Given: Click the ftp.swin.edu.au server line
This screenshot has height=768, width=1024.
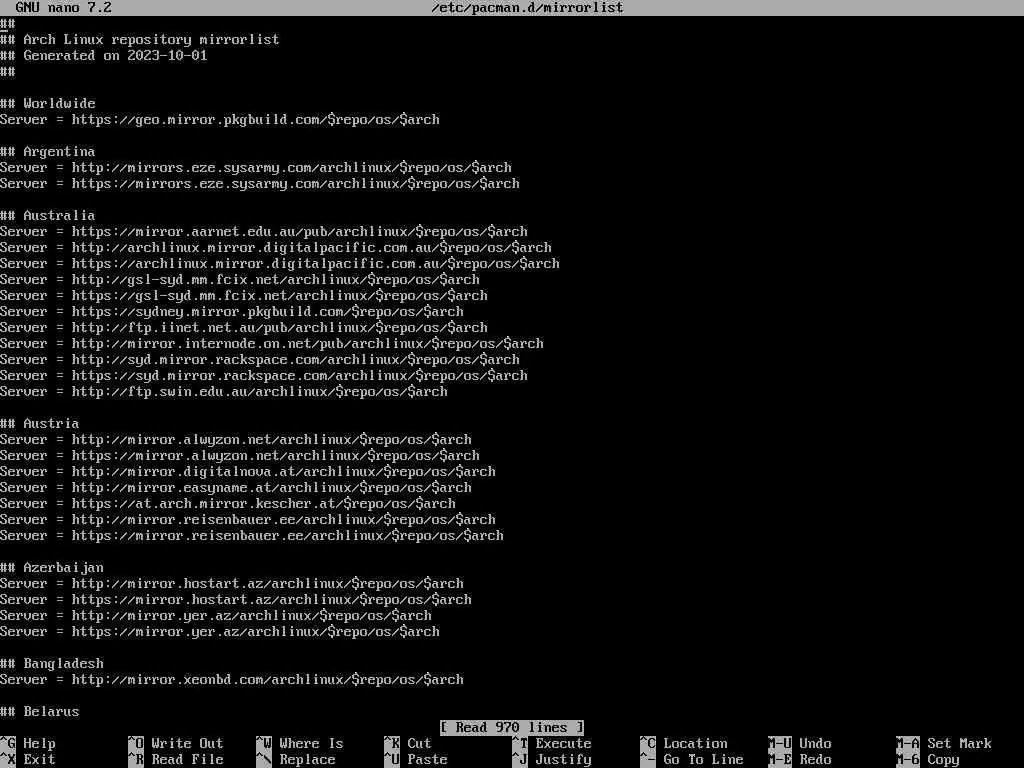Looking at the screenshot, I should click(x=224, y=391).
